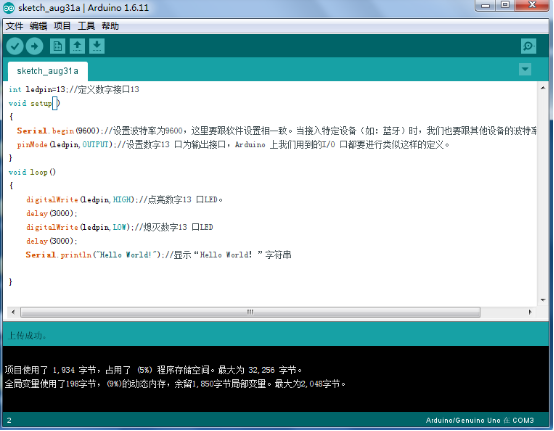
Task: Click the vertical scrollbar up arrow
Action: pos(543,88)
